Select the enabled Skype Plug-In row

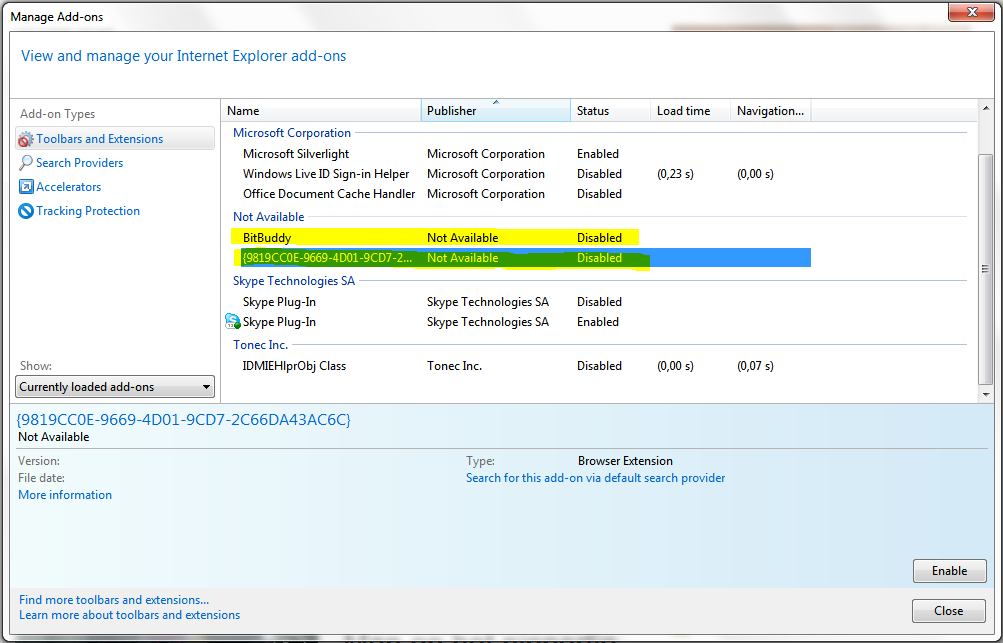coord(520,321)
